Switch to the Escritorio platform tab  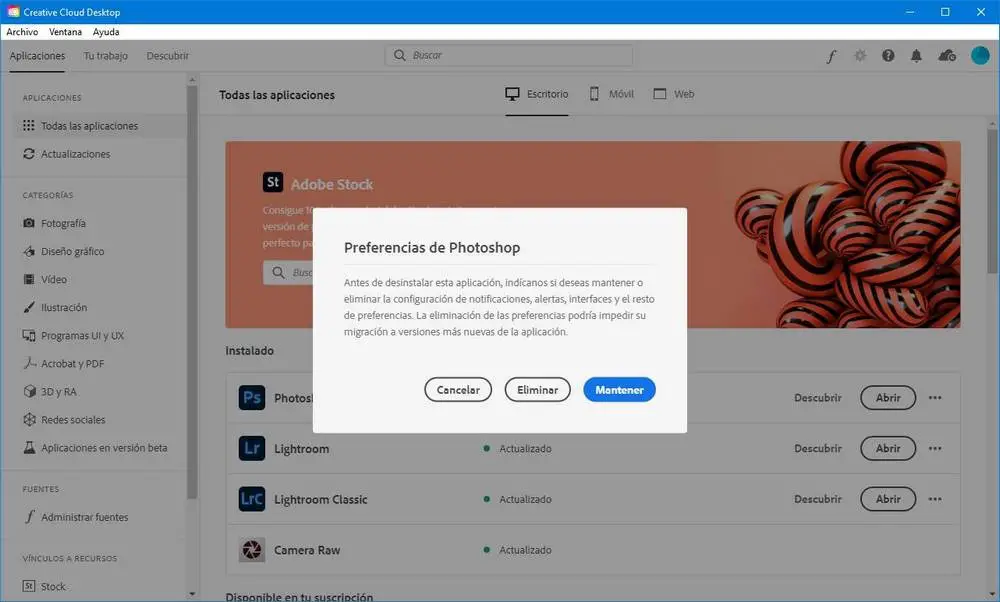[536, 94]
